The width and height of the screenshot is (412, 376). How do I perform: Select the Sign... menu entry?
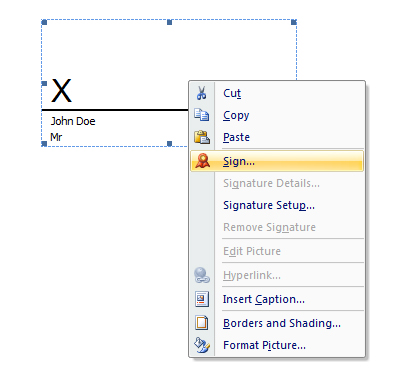(x=277, y=161)
